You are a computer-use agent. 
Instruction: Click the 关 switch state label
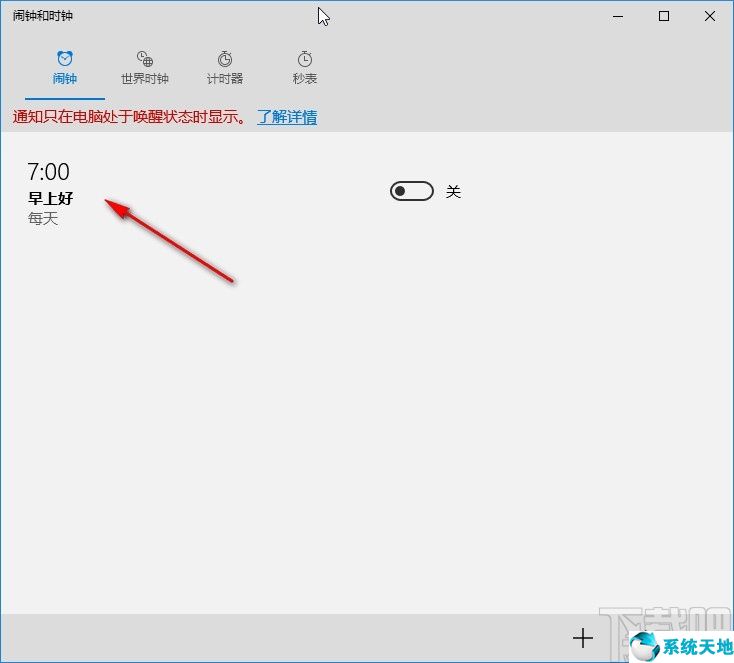[453, 192]
